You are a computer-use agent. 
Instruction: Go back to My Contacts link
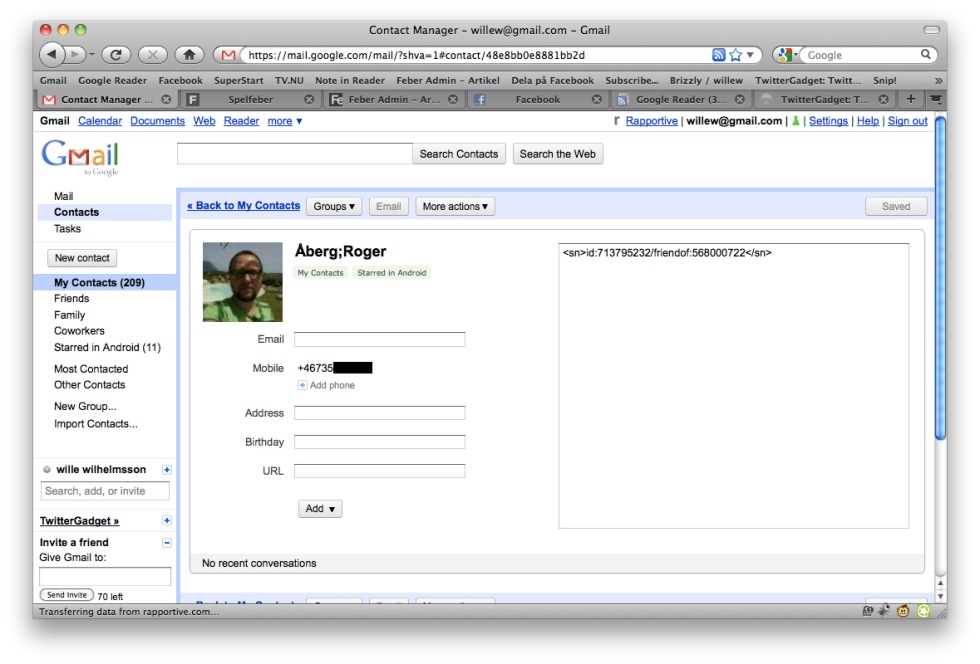[x=243, y=206]
